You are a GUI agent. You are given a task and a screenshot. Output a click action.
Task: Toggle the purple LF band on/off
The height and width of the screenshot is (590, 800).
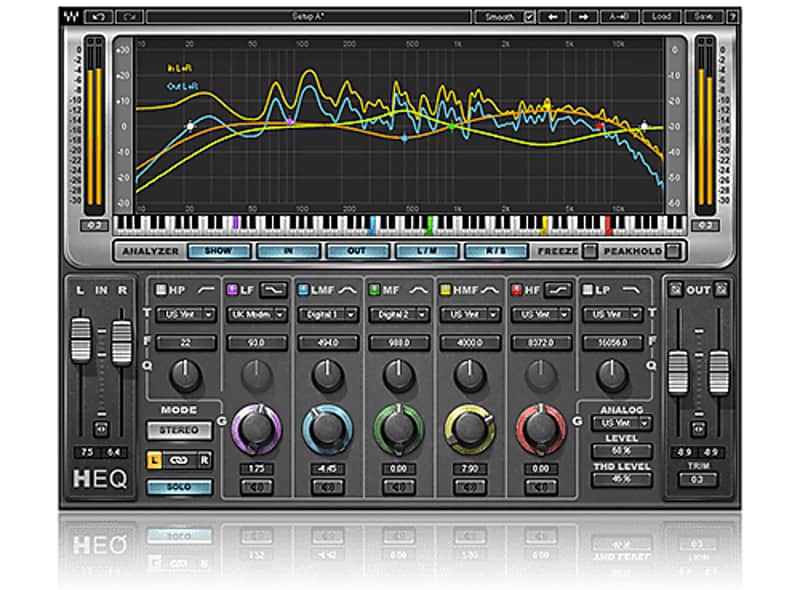point(232,290)
